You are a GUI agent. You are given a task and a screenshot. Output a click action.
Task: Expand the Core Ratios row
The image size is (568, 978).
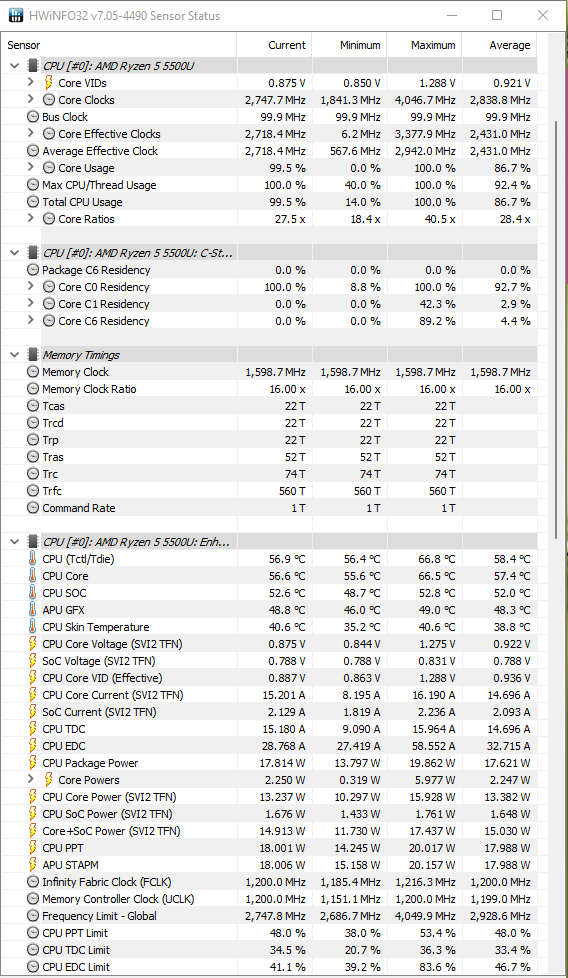(x=31, y=219)
